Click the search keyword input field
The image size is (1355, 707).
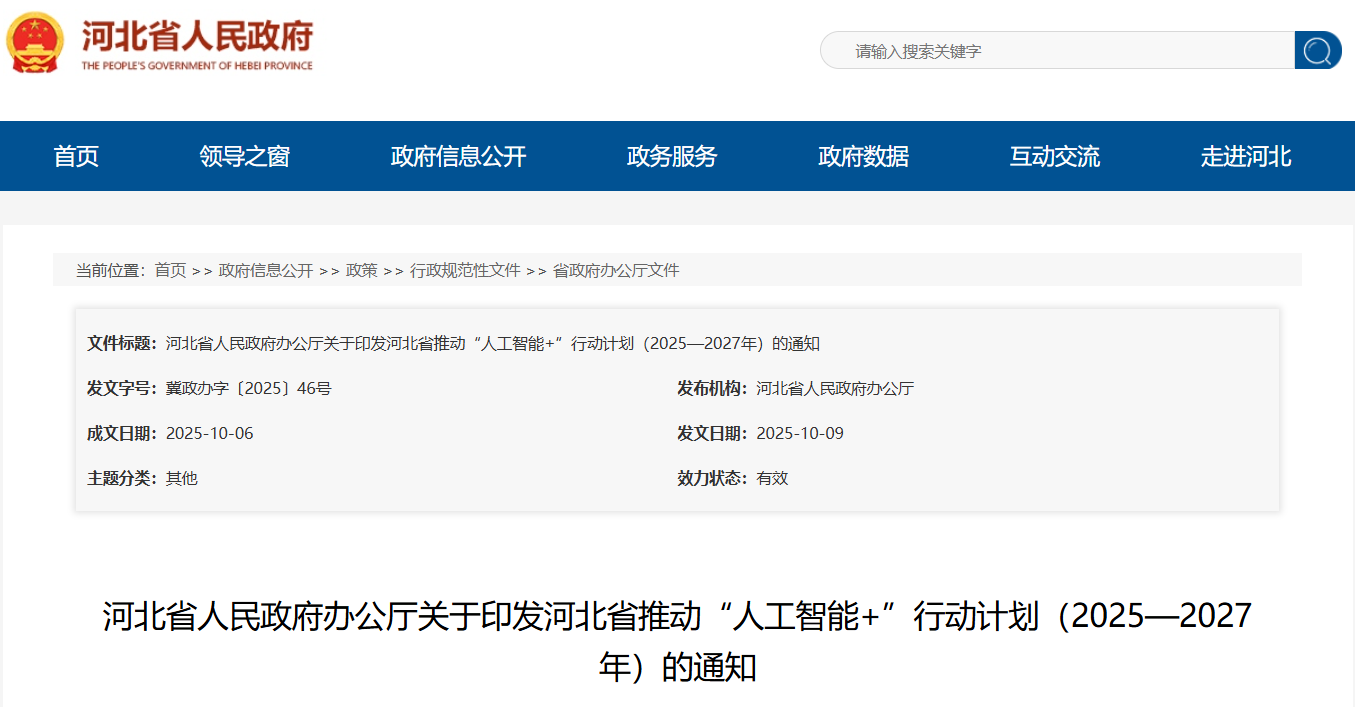[1050, 50]
